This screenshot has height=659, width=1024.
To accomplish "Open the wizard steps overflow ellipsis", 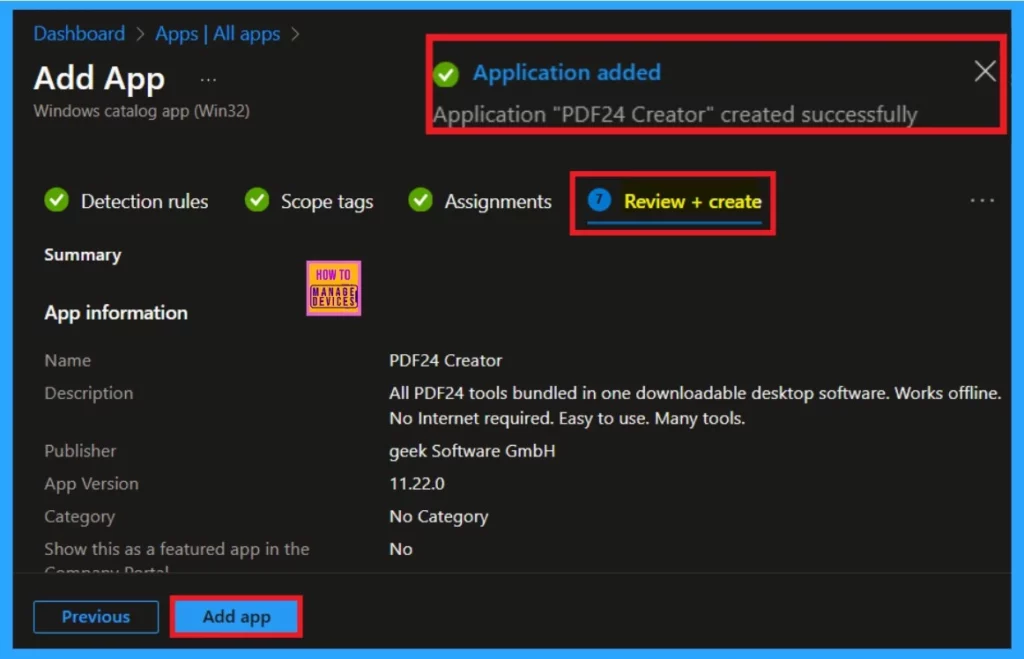I will (982, 201).
